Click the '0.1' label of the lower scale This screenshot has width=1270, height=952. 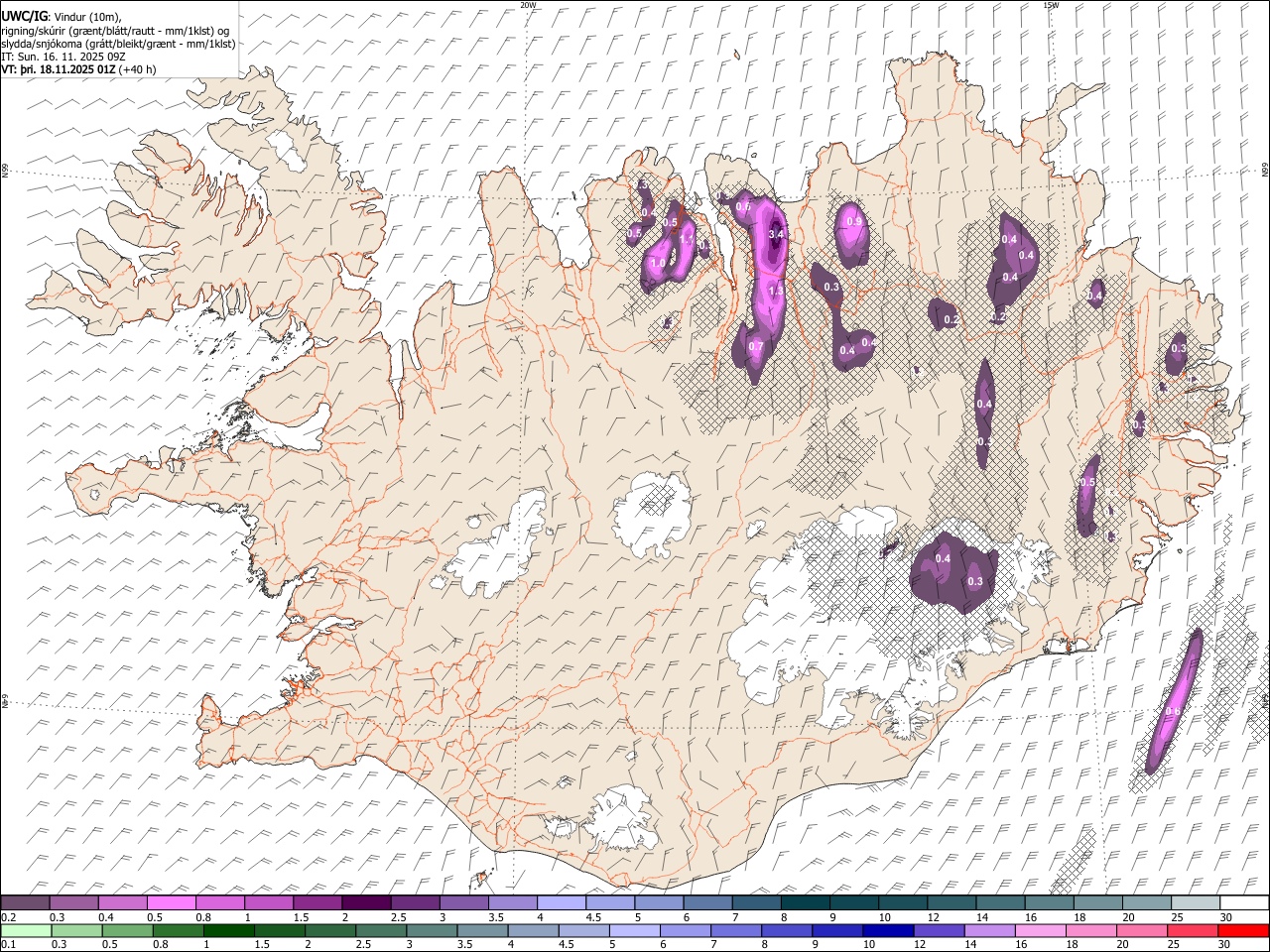[8, 945]
